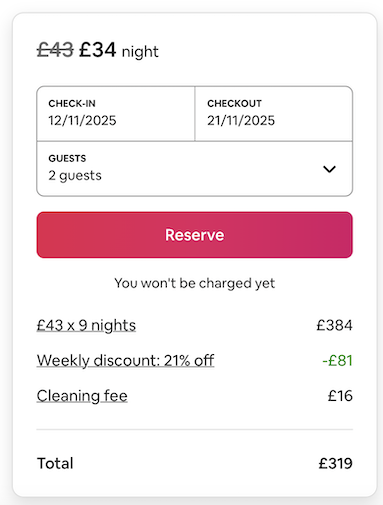This screenshot has height=505, width=383.
Task: Select the '2 guests' value text
Action: click(75, 176)
